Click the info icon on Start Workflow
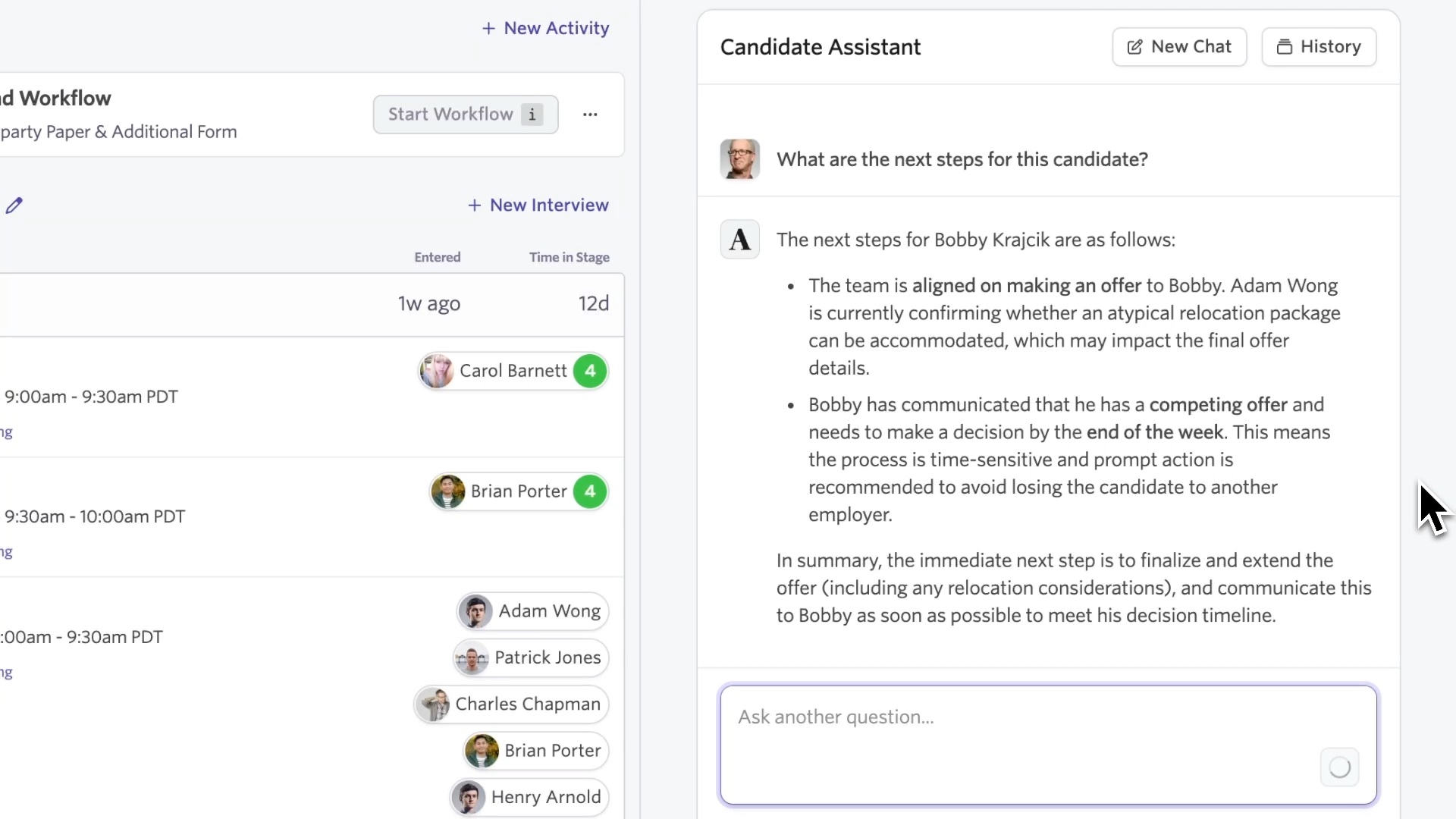 (532, 115)
